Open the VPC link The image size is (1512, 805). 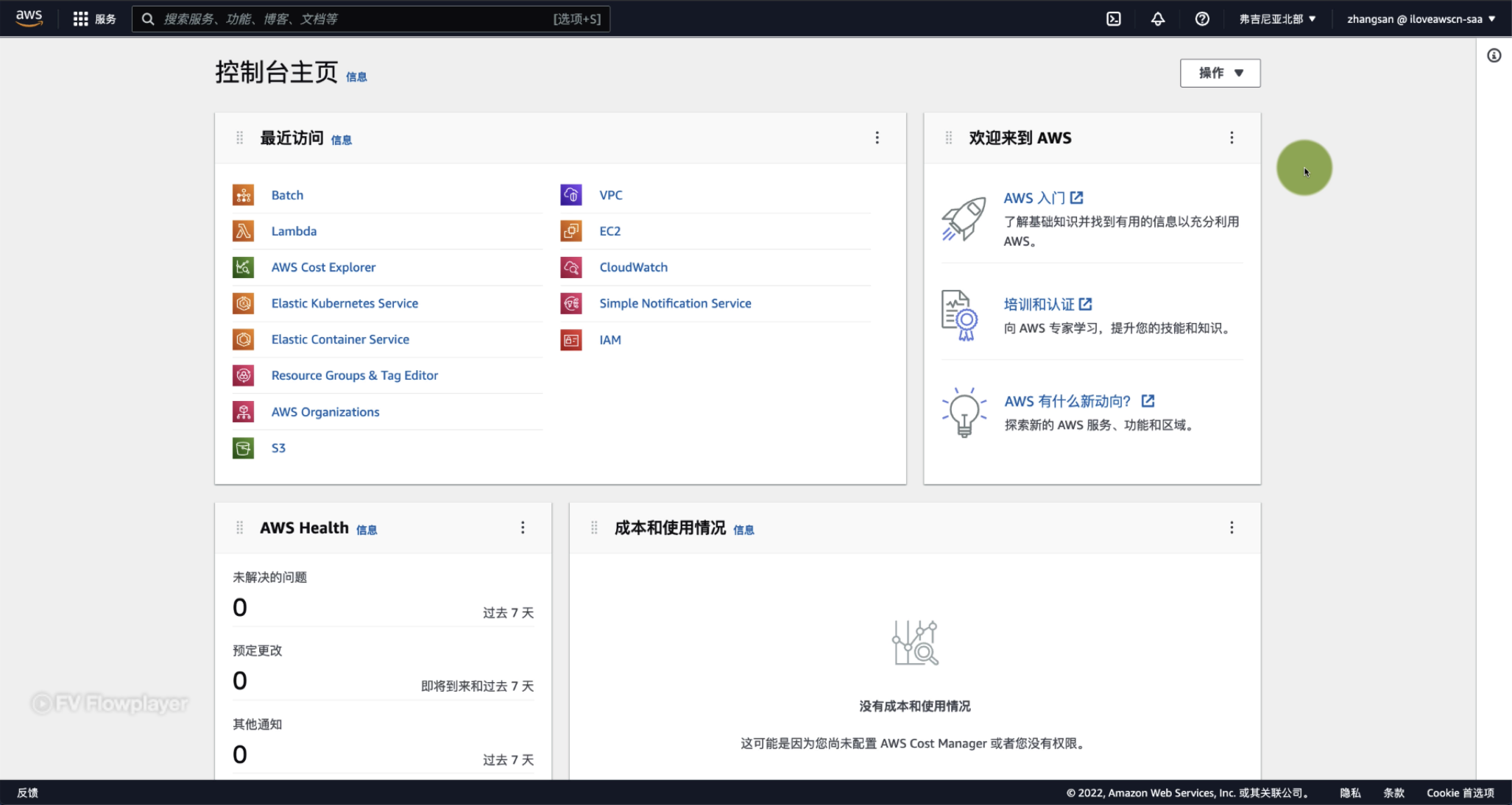pyautogui.click(x=611, y=195)
